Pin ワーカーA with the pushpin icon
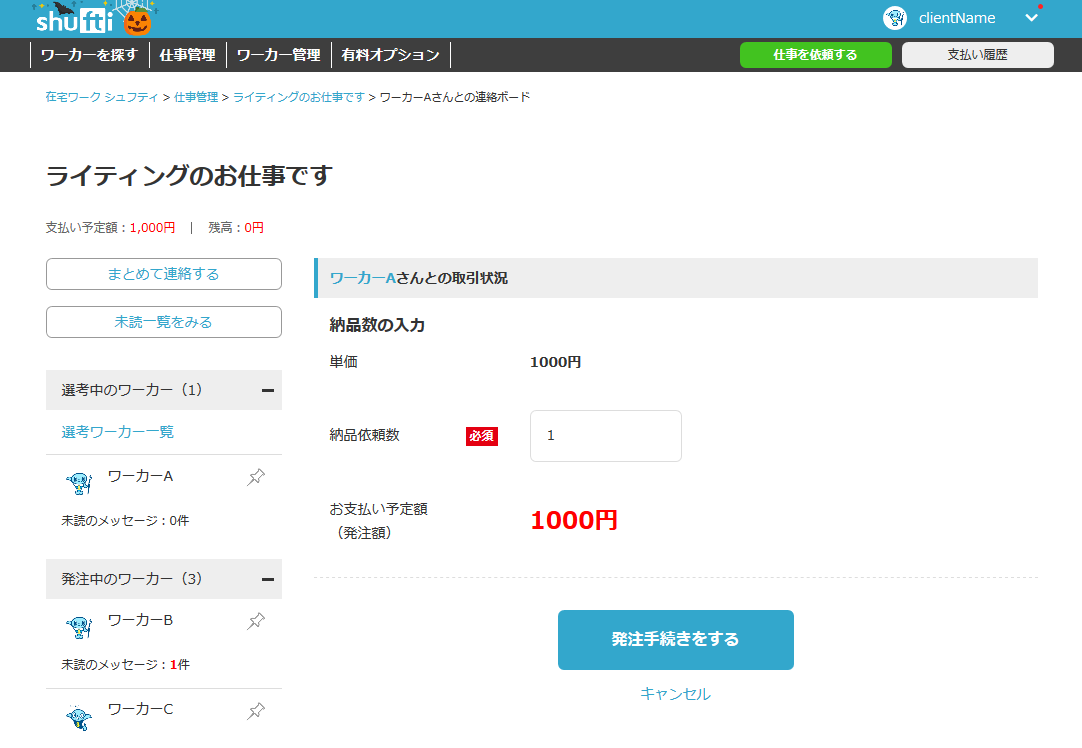This screenshot has height=748, width=1082. pyautogui.click(x=256, y=477)
